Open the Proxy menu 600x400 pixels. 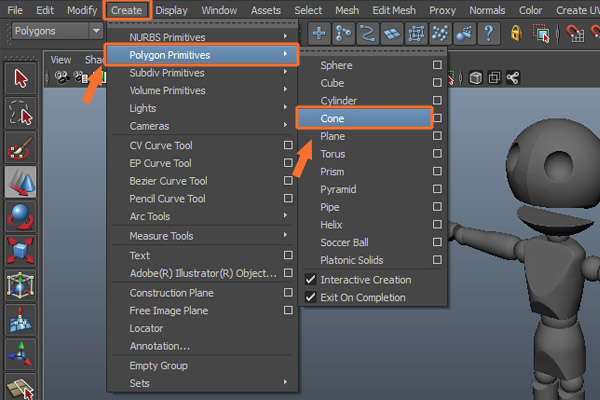tap(442, 10)
